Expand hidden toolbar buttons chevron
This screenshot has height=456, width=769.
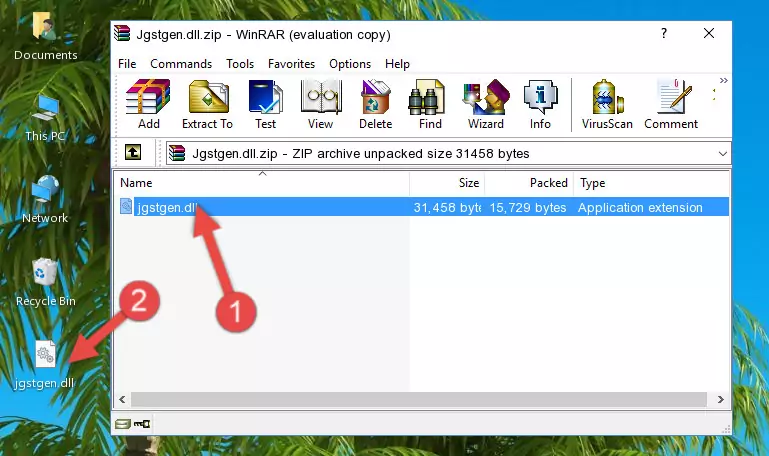pos(723,80)
